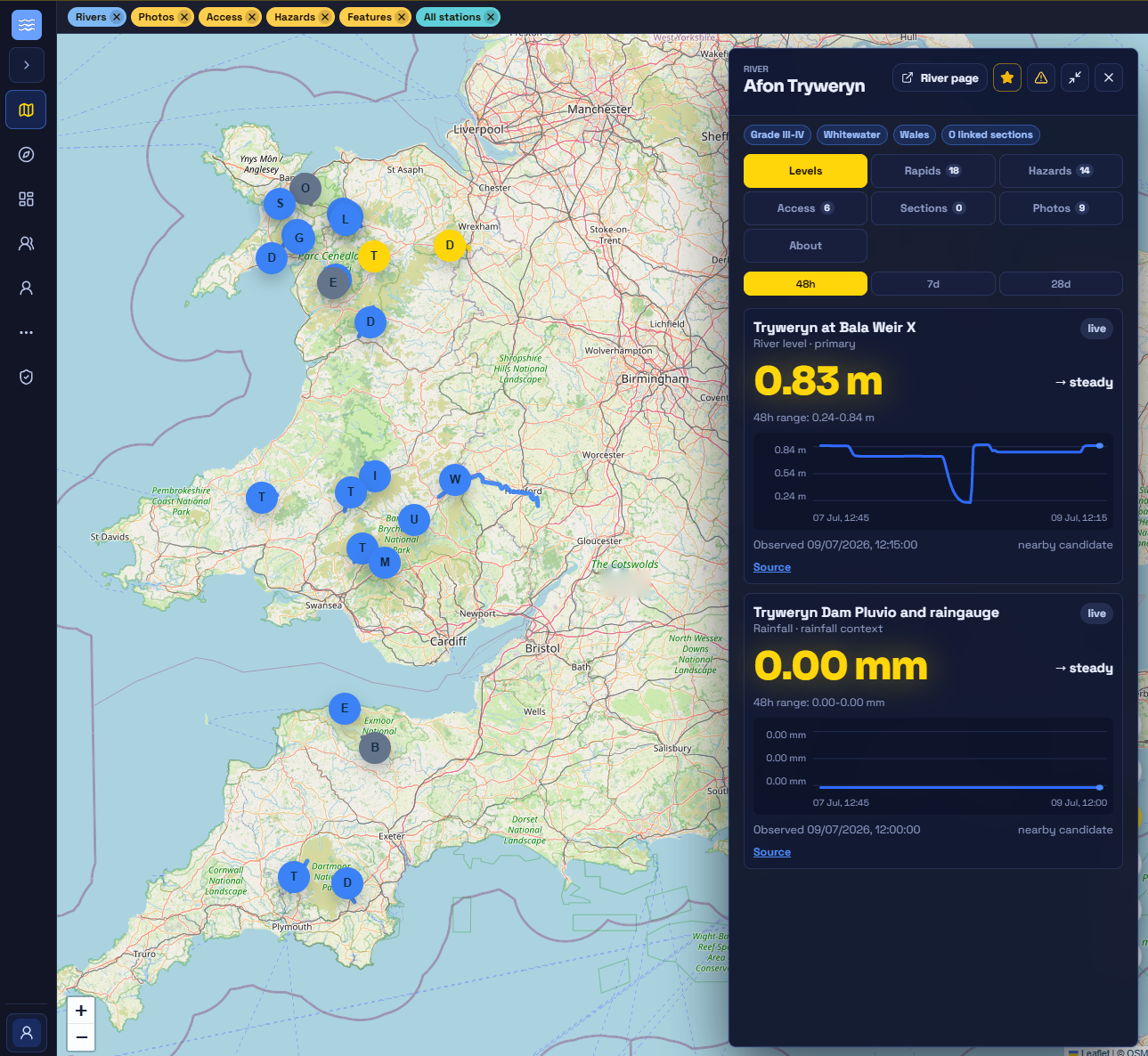The width and height of the screenshot is (1148, 1056).
Task: Click the yellow T map marker
Action: click(374, 256)
